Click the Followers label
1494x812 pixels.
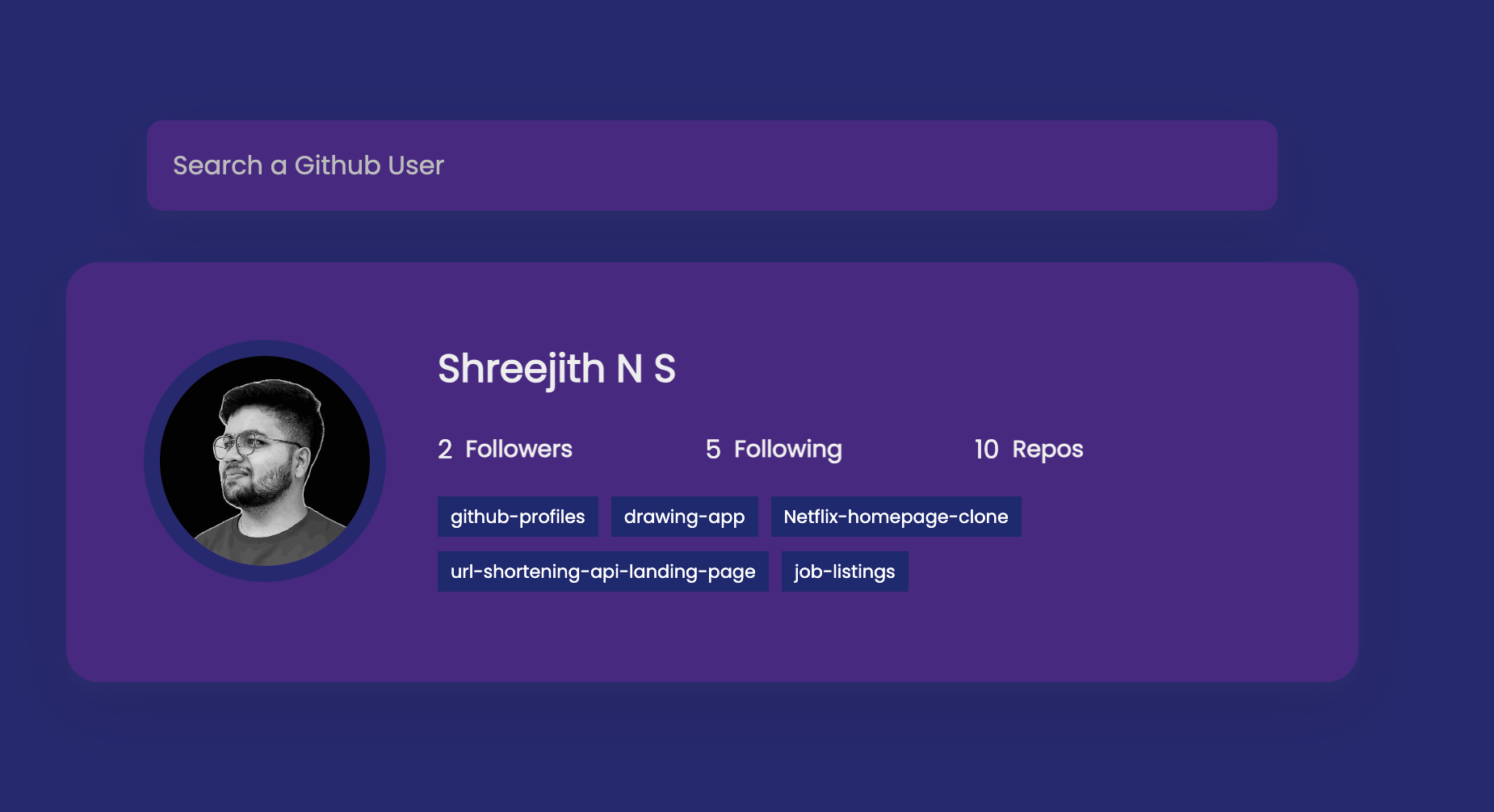(518, 450)
